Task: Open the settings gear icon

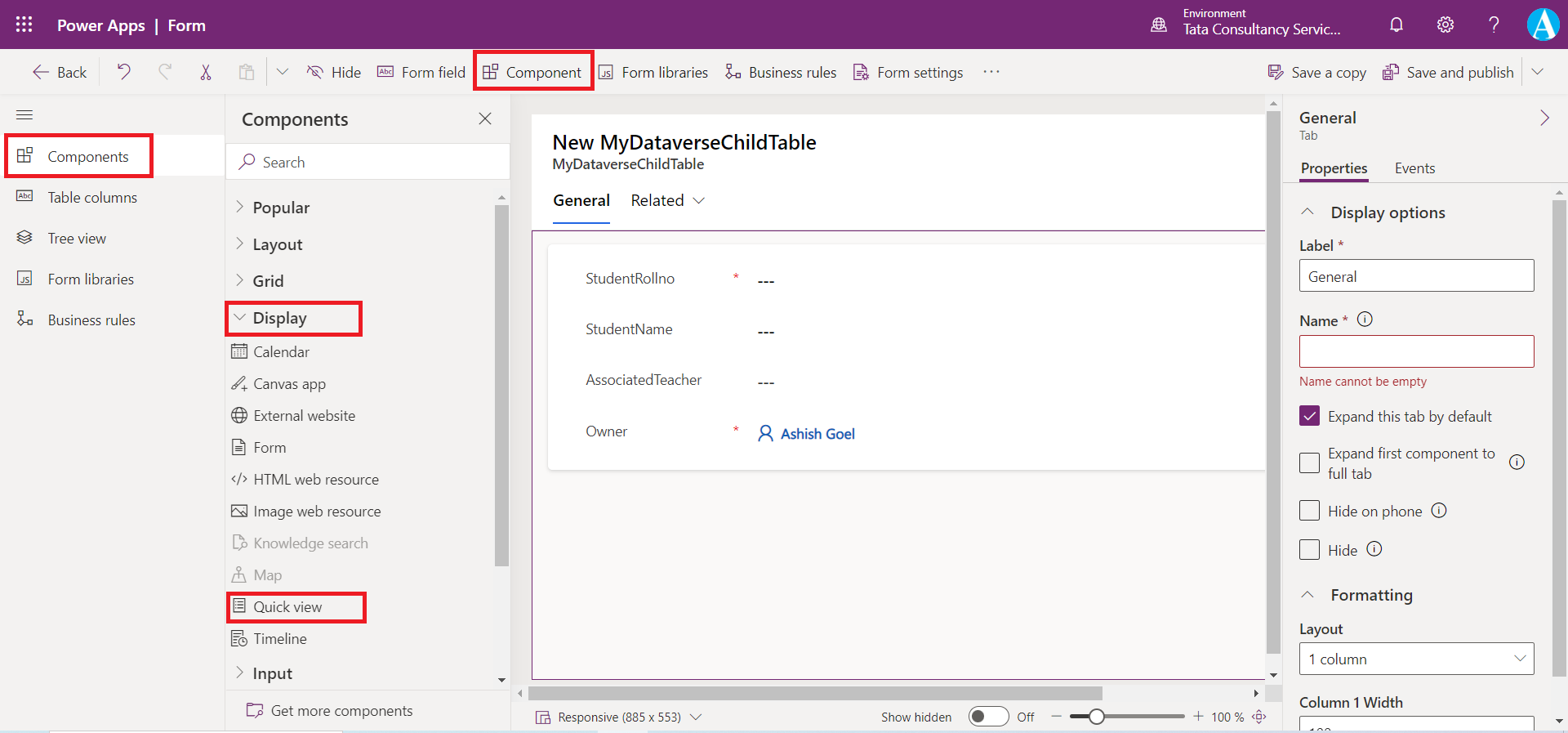Action: 1445,25
